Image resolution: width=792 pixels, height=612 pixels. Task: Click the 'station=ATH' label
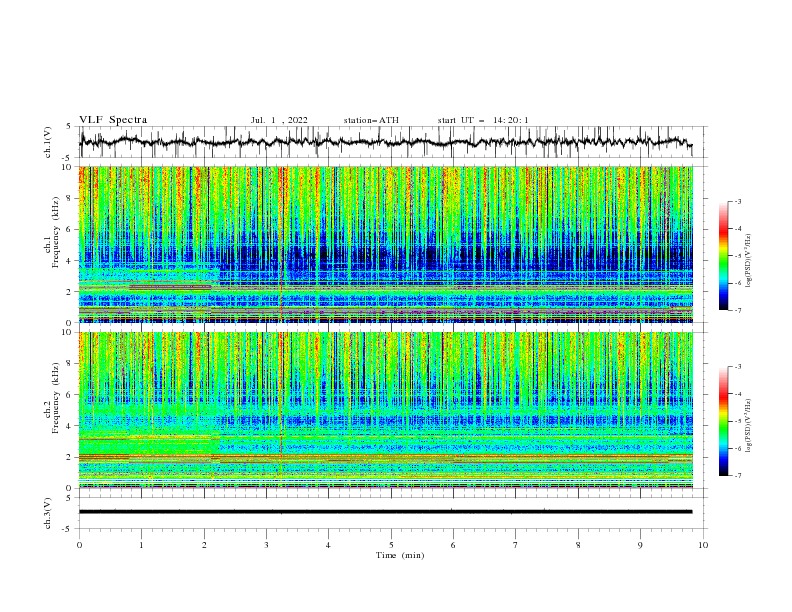tap(371, 120)
